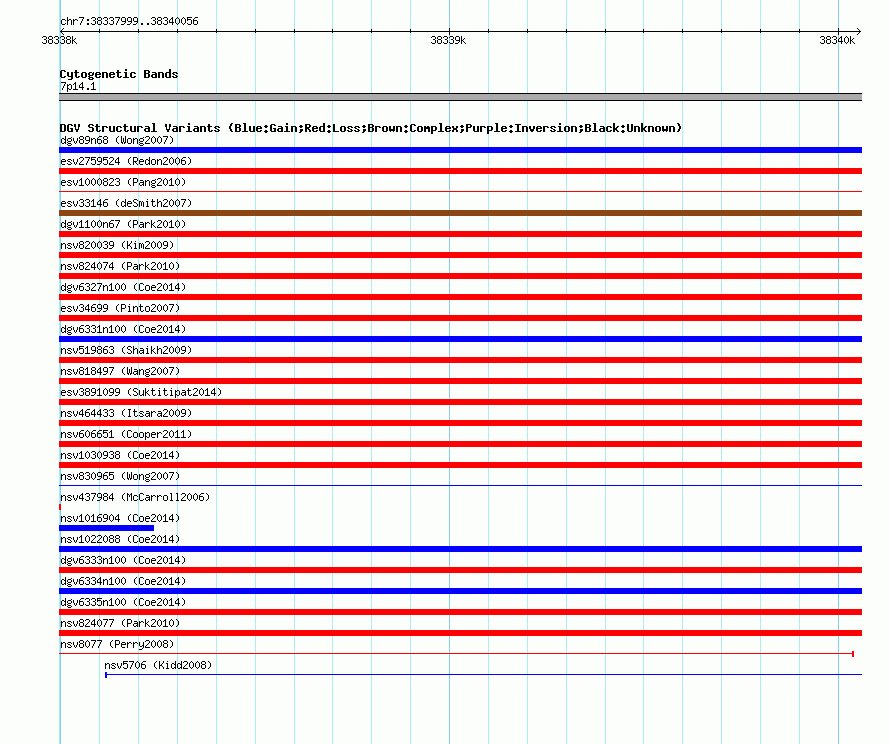Open nsv1022088 (Coe2014) label
This screenshot has width=890, height=744.
120,539
